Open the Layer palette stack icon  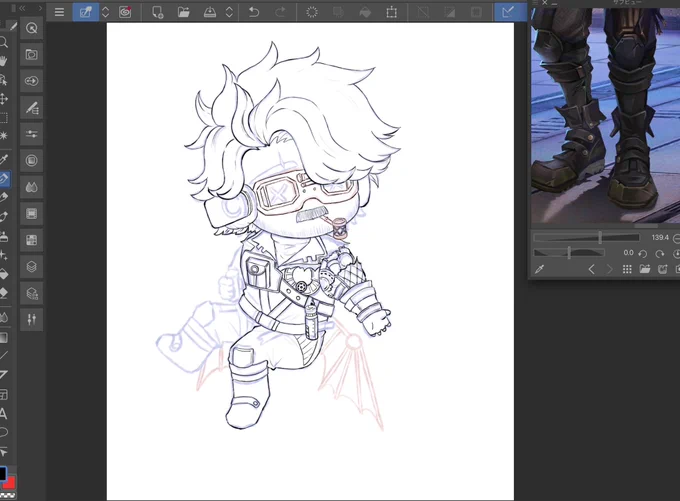point(31,266)
